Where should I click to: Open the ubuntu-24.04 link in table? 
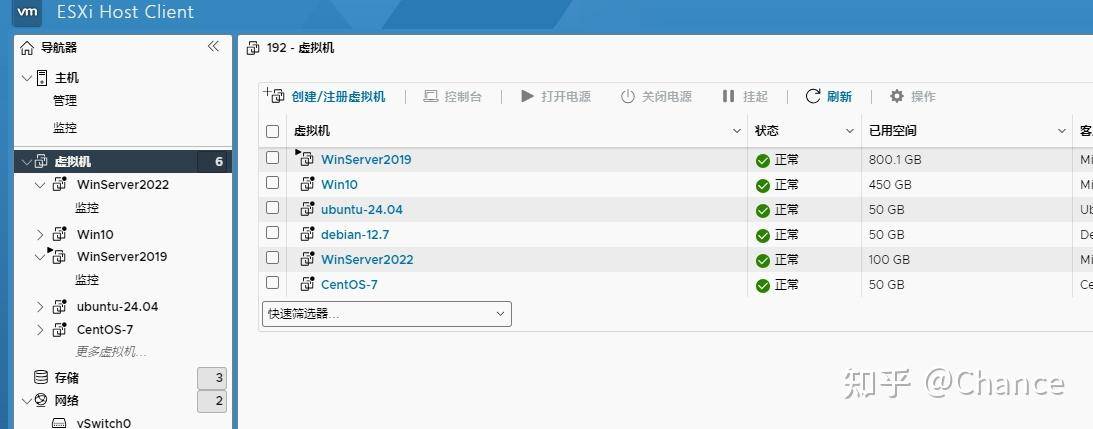click(x=362, y=209)
